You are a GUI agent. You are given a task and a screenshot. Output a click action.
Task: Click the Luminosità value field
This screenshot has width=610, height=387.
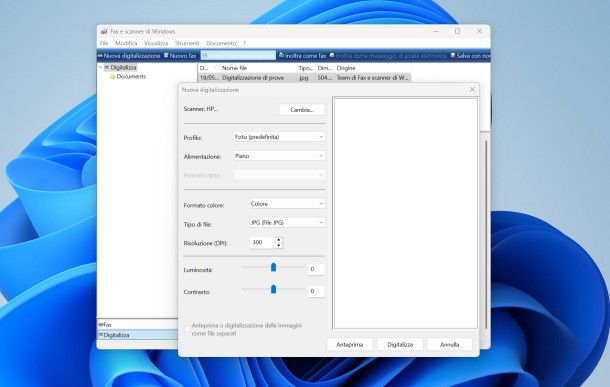click(x=316, y=269)
